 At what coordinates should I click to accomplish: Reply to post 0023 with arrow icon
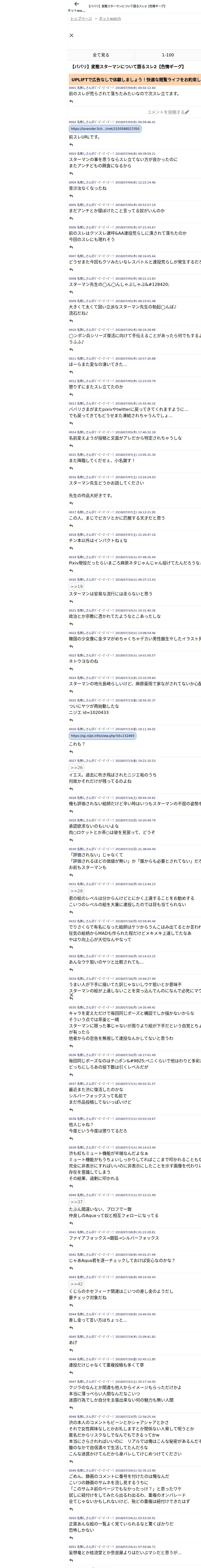(71, 669)
